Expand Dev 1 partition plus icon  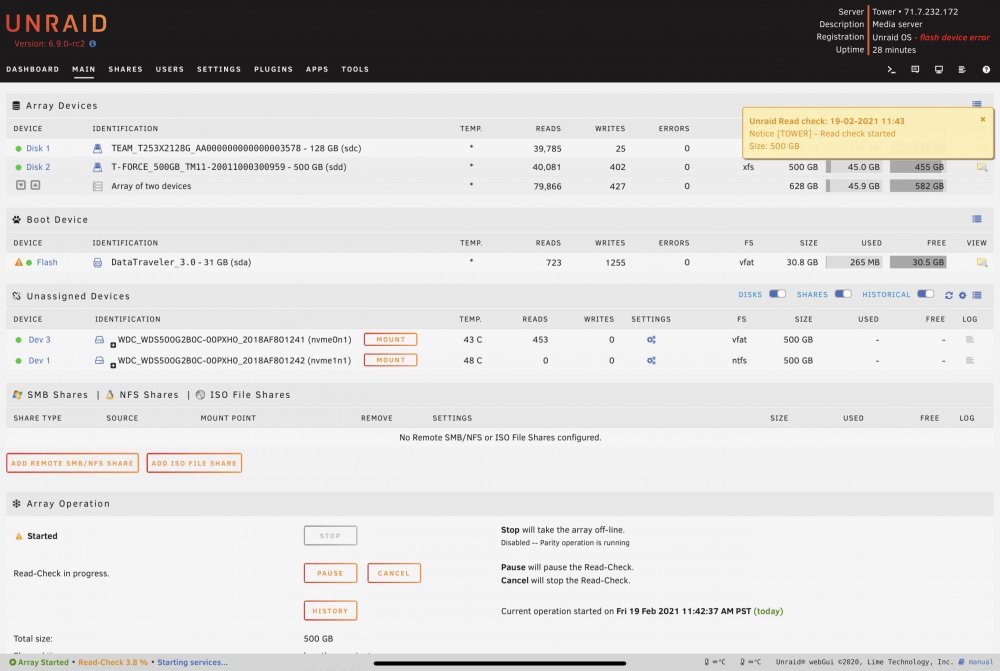(113, 365)
